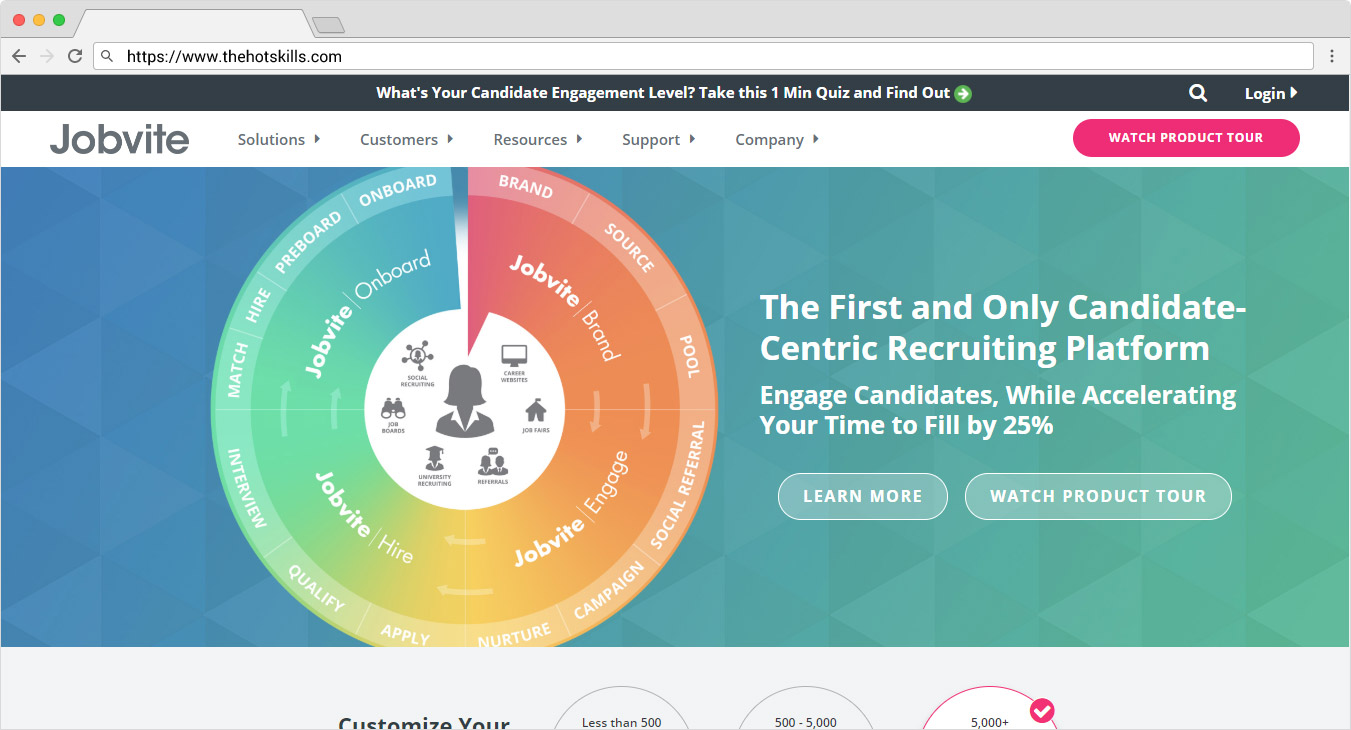Expand the Resources menu arrow
This screenshot has width=1351, height=730.
pyautogui.click(x=579, y=139)
